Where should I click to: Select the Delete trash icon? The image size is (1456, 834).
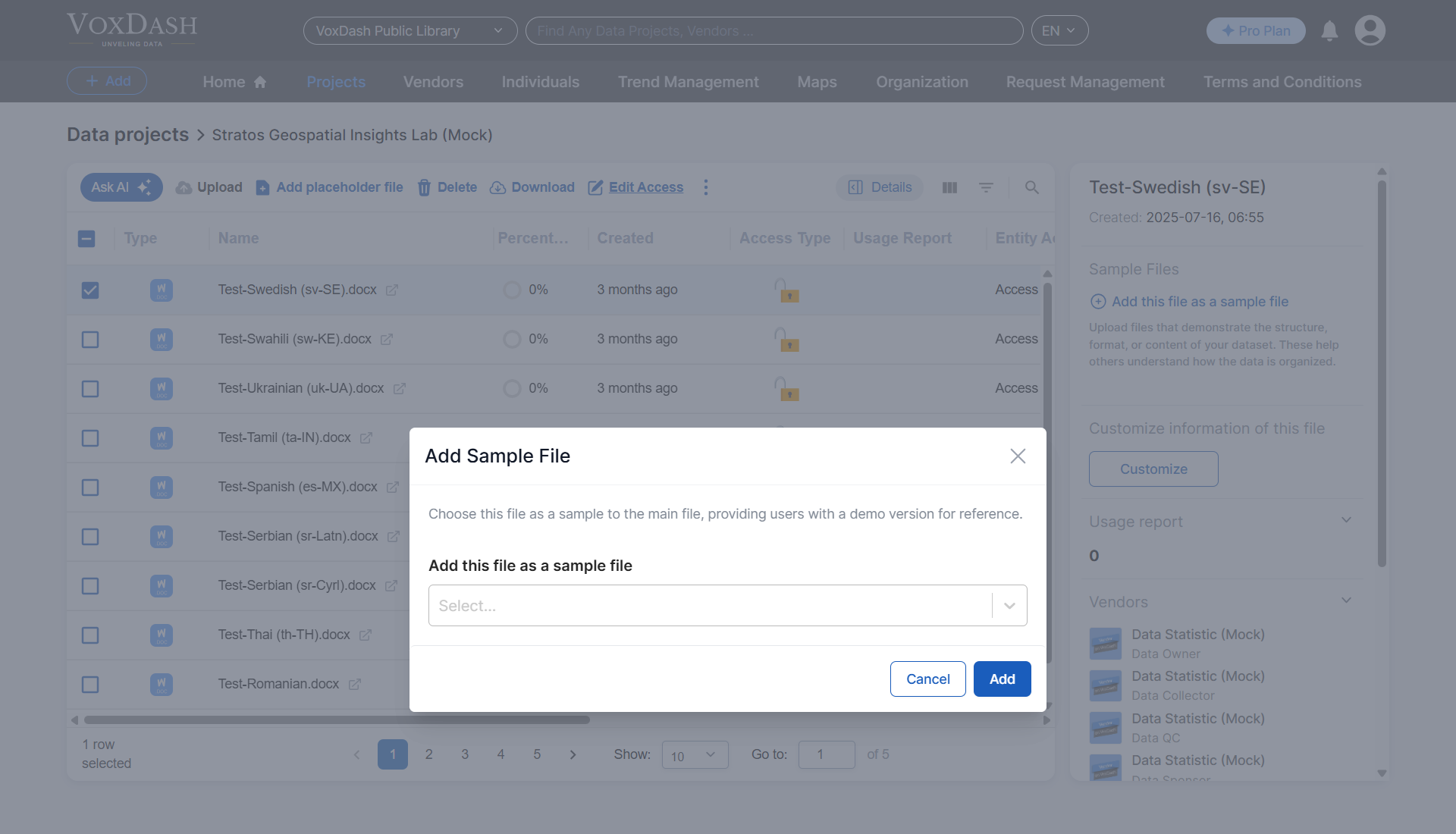424,187
